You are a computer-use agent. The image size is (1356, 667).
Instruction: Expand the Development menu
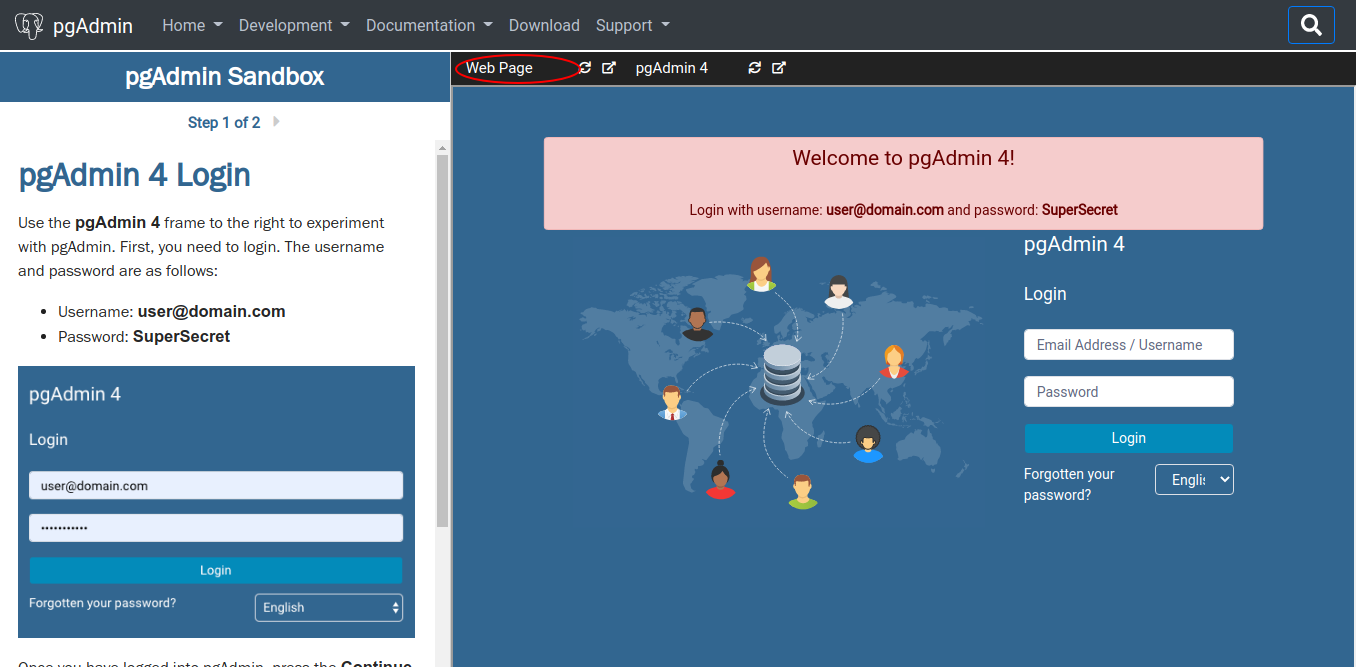[294, 25]
